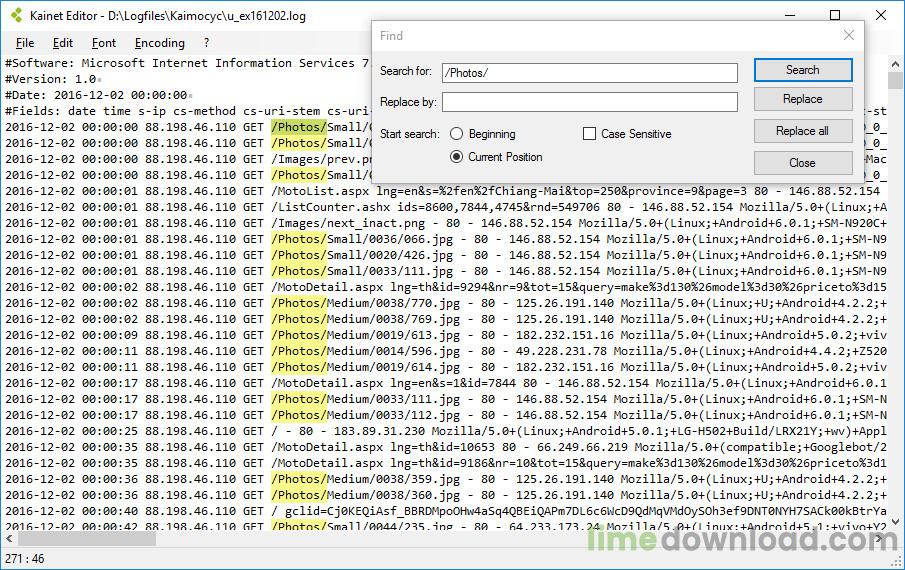The width and height of the screenshot is (905, 570).
Task: Close the Kainet Editor window
Action: pos(881,16)
